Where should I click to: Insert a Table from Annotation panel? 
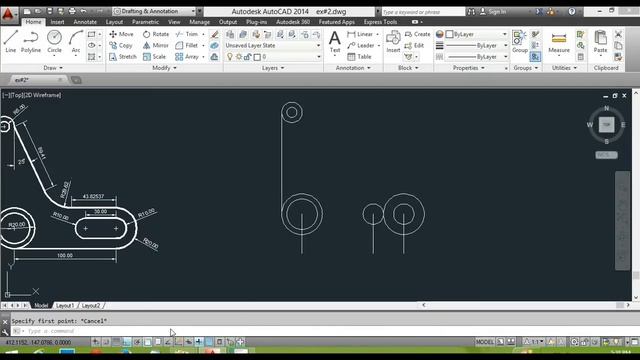point(359,57)
